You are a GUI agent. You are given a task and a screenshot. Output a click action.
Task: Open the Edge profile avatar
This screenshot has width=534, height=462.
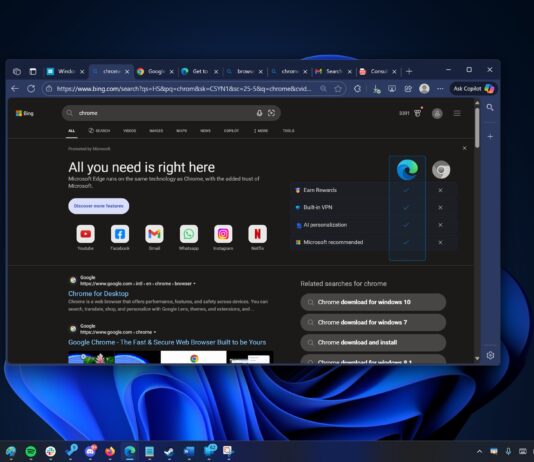click(424, 89)
